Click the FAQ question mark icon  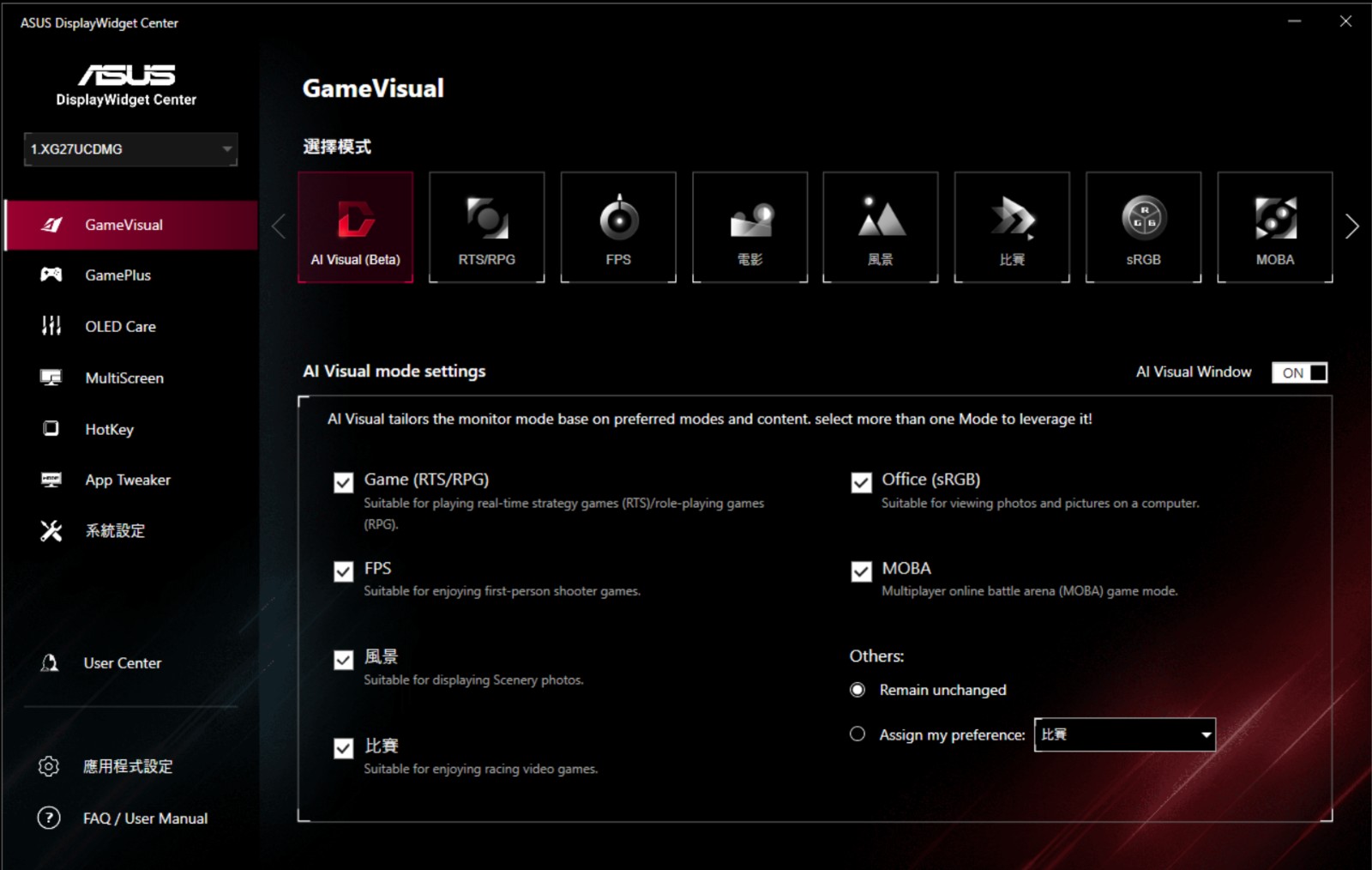[x=49, y=818]
